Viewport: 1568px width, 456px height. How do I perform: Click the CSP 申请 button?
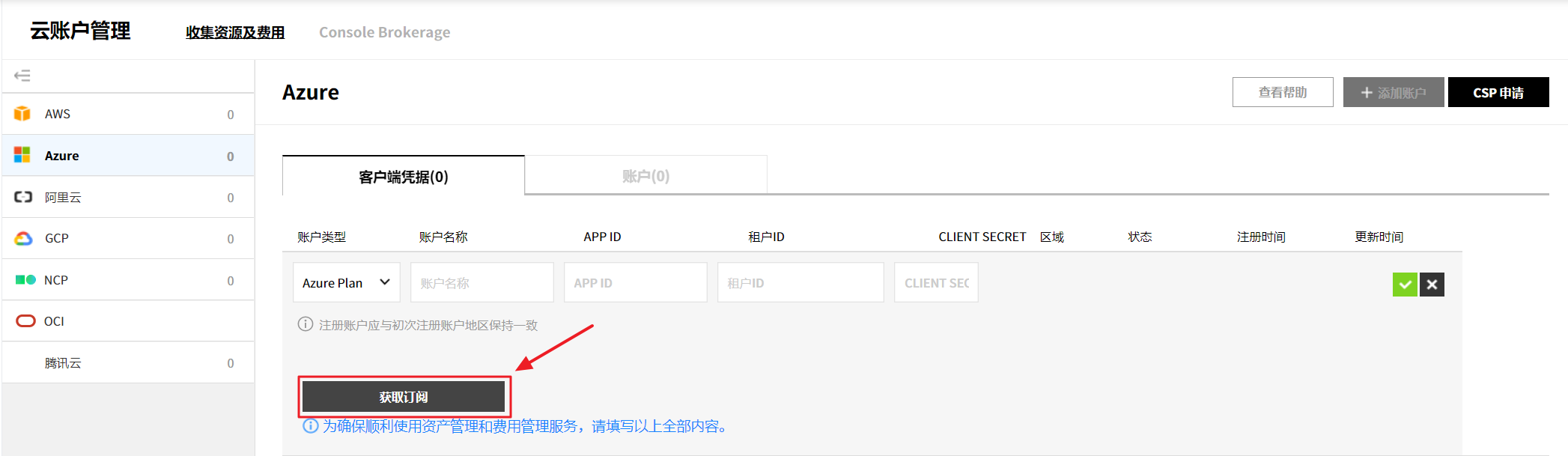(x=1498, y=92)
